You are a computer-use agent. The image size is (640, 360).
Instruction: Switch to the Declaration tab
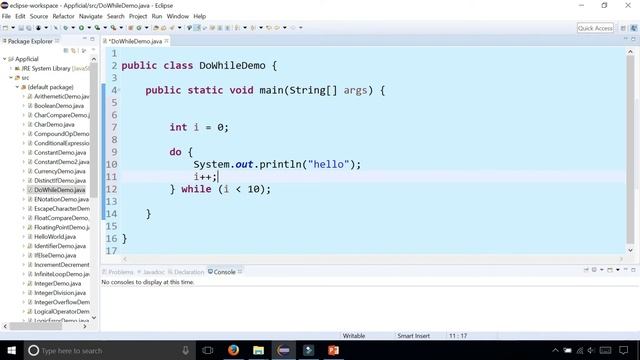[x=186, y=272]
